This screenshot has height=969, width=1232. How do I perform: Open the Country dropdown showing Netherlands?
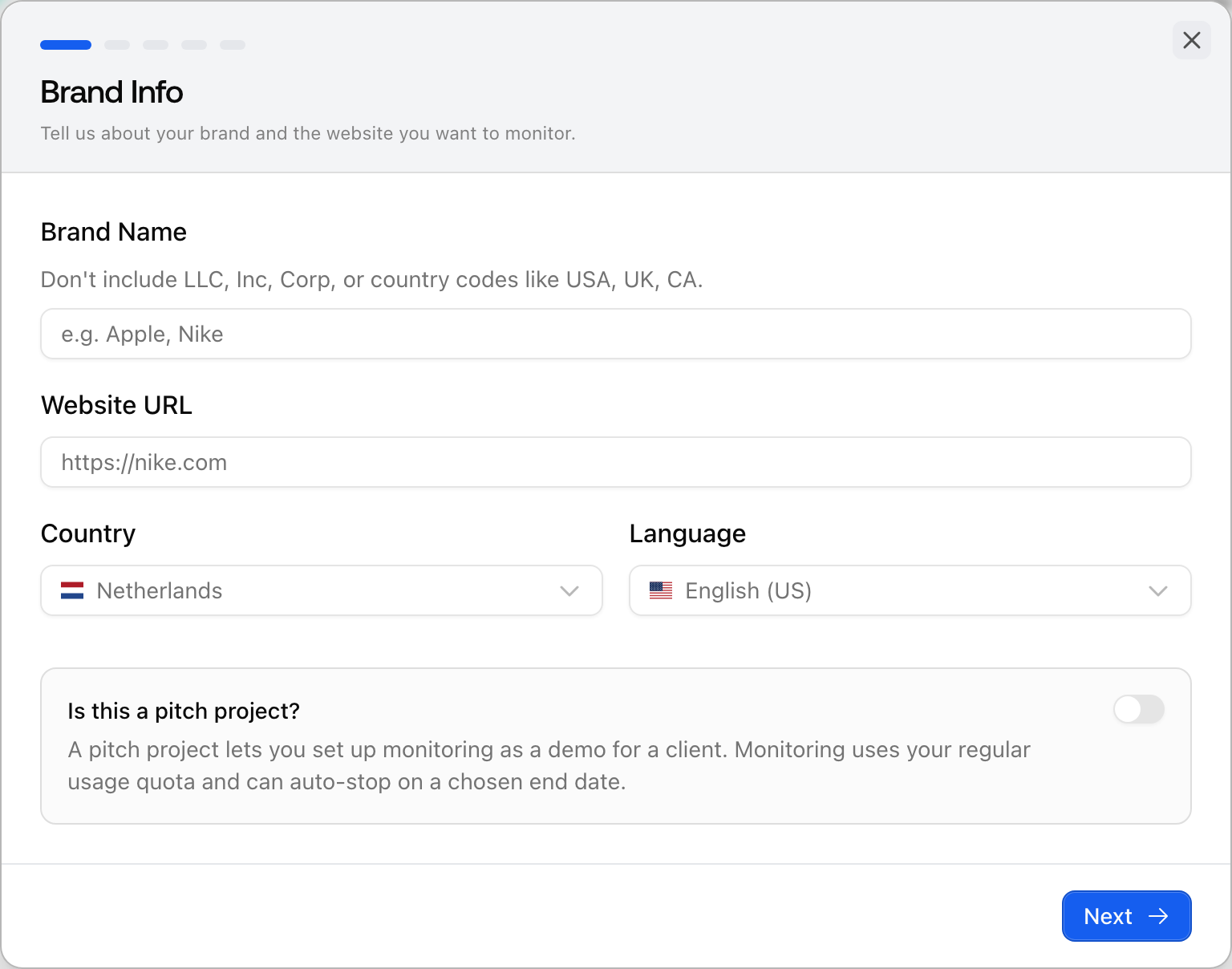[322, 590]
